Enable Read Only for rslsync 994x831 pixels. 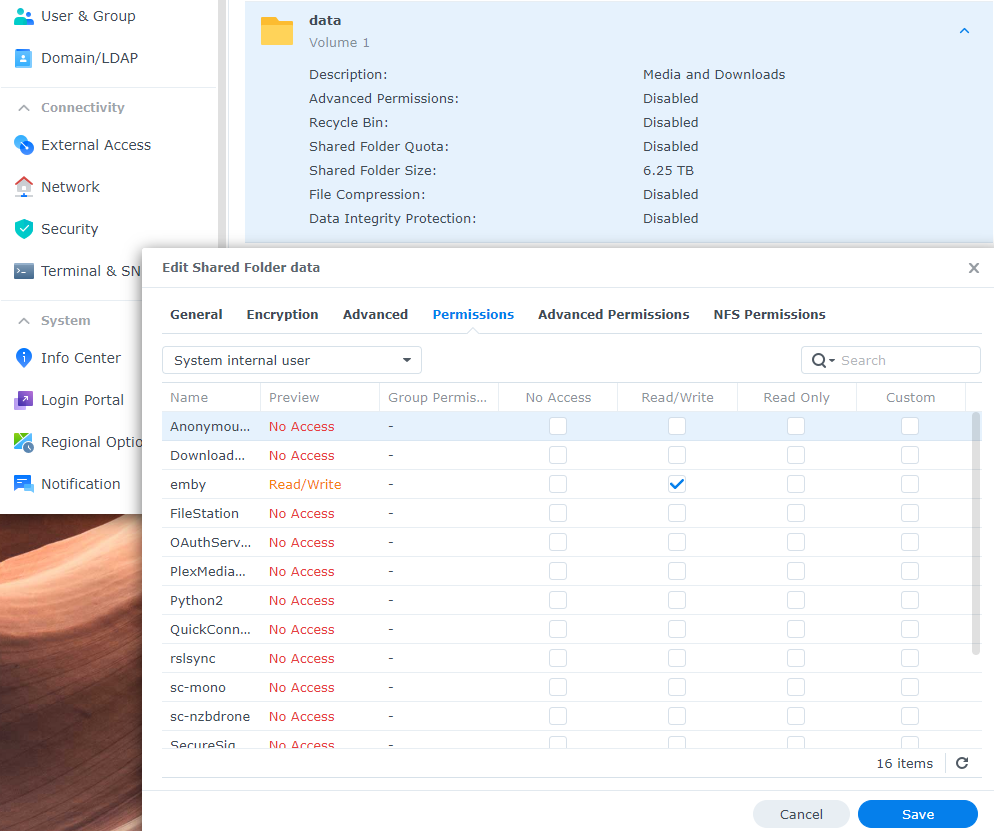pyautogui.click(x=796, y=658)
